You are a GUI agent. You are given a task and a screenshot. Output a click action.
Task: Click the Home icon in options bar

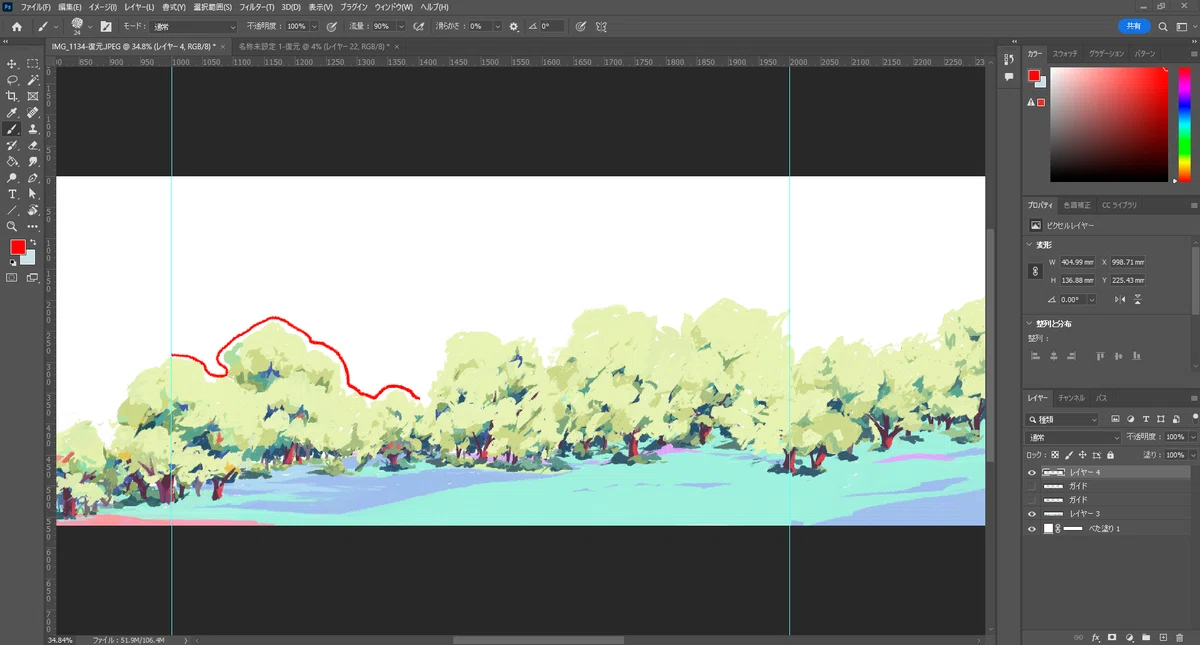point(16,27)
